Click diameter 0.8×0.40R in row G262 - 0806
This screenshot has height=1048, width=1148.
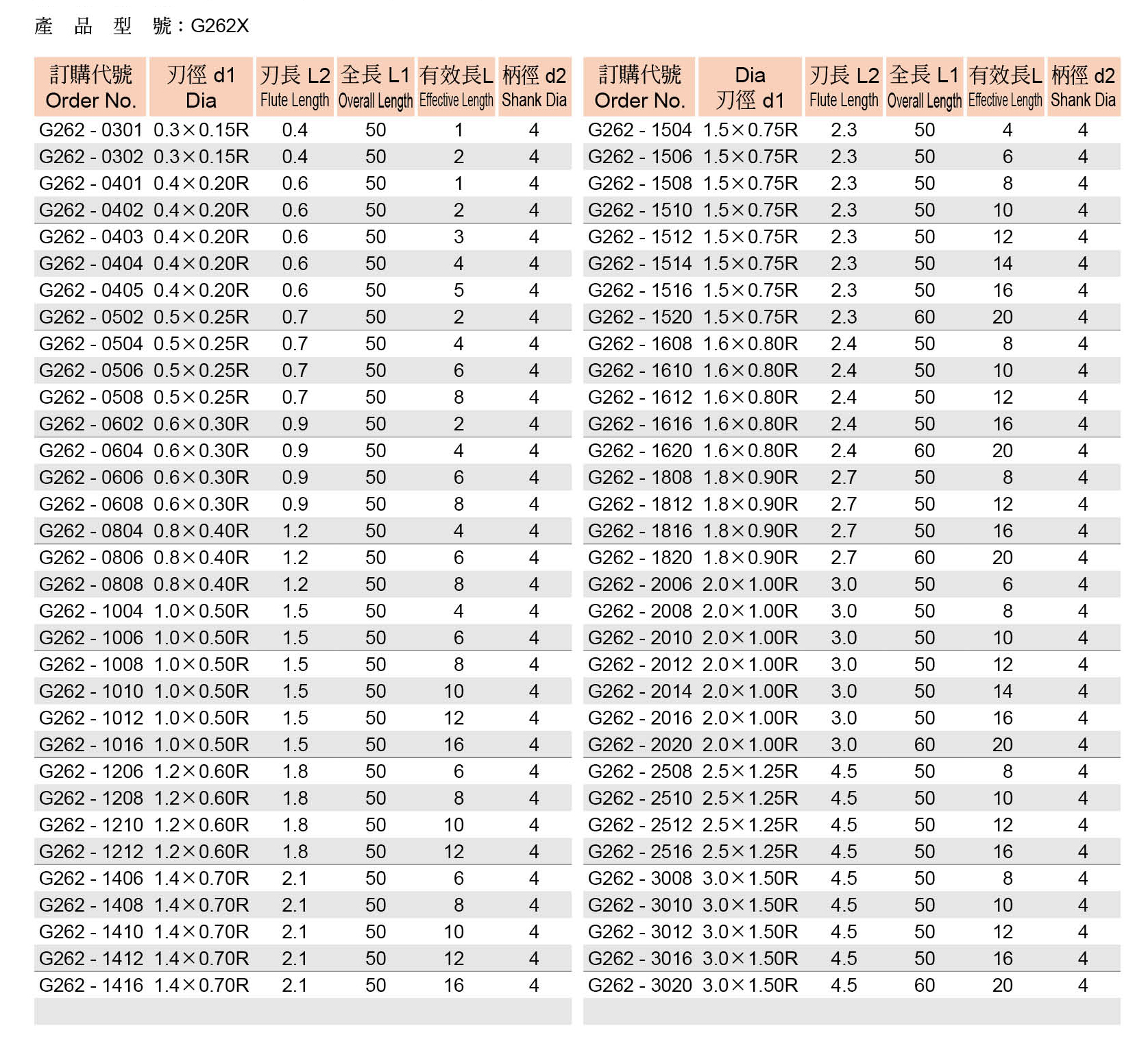coord(201,558)
